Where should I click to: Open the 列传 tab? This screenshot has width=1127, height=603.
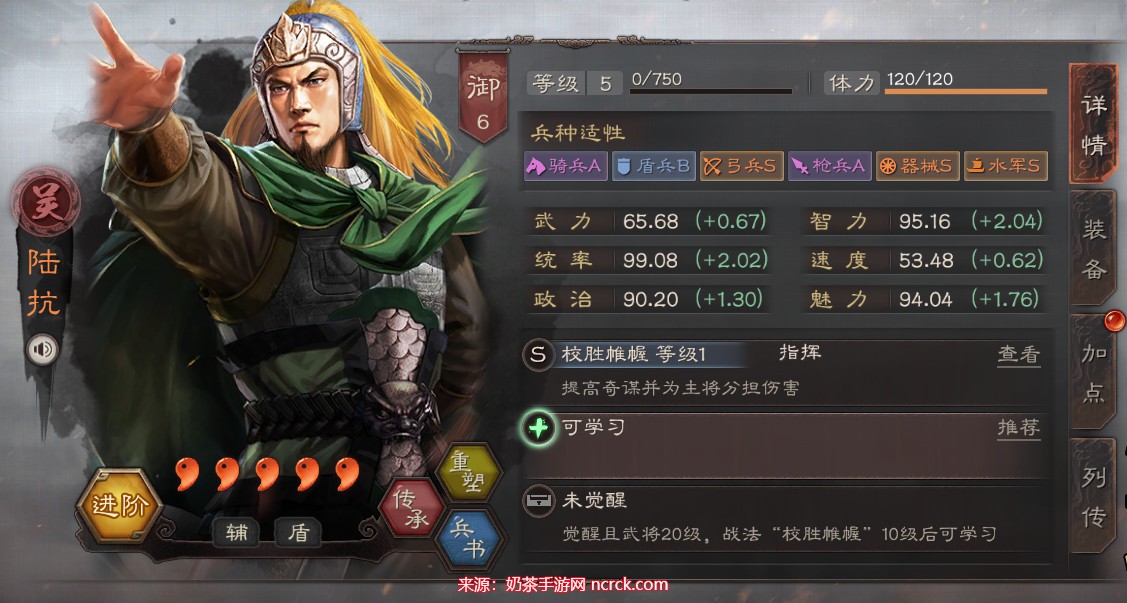1094,496
